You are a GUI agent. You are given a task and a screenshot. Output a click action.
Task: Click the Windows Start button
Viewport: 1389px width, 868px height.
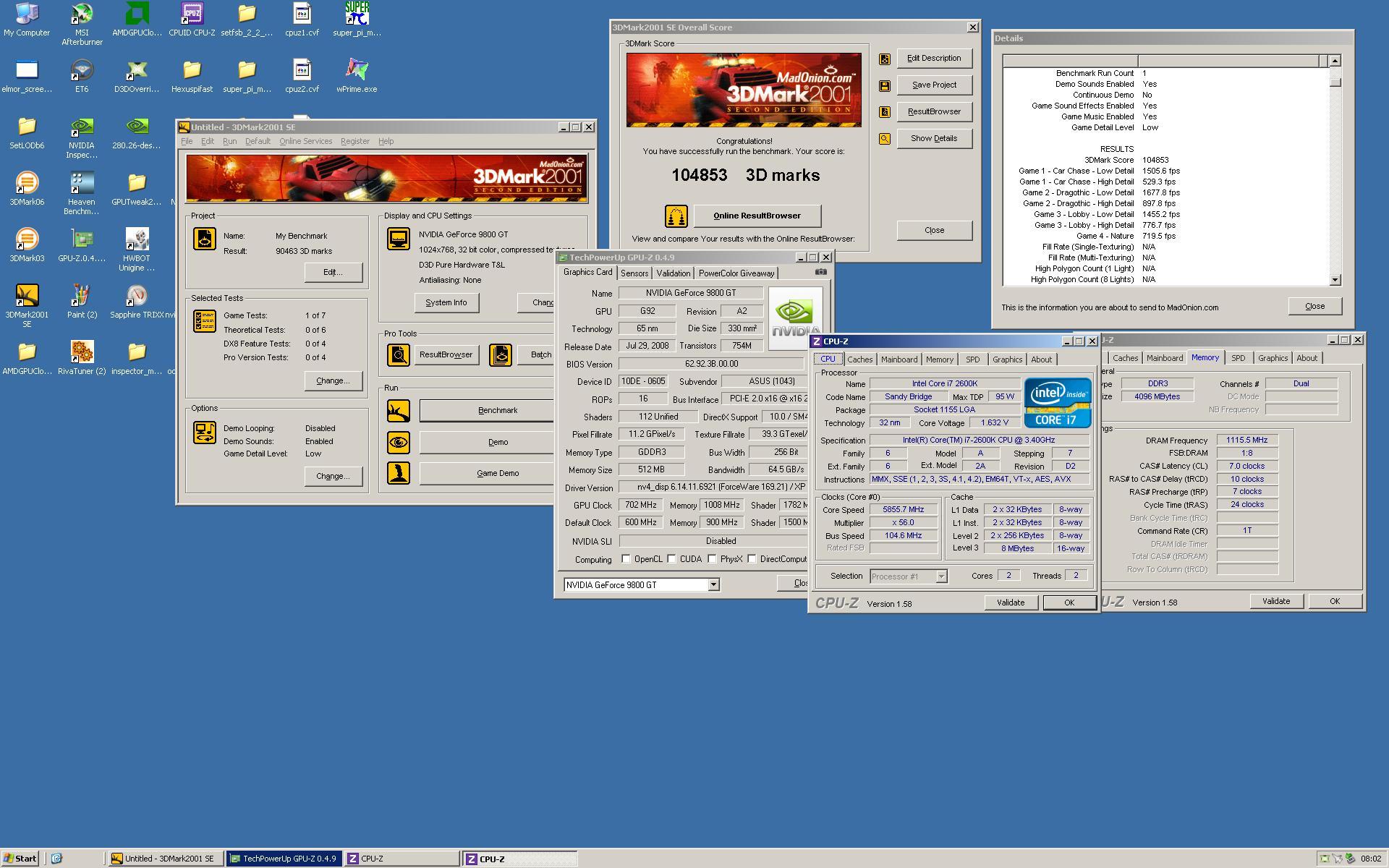click(x=20, y=859)
